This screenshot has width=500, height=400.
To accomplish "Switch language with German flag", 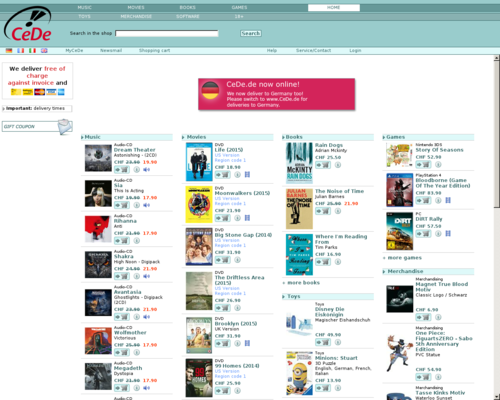I will click(x=9, y=50).
